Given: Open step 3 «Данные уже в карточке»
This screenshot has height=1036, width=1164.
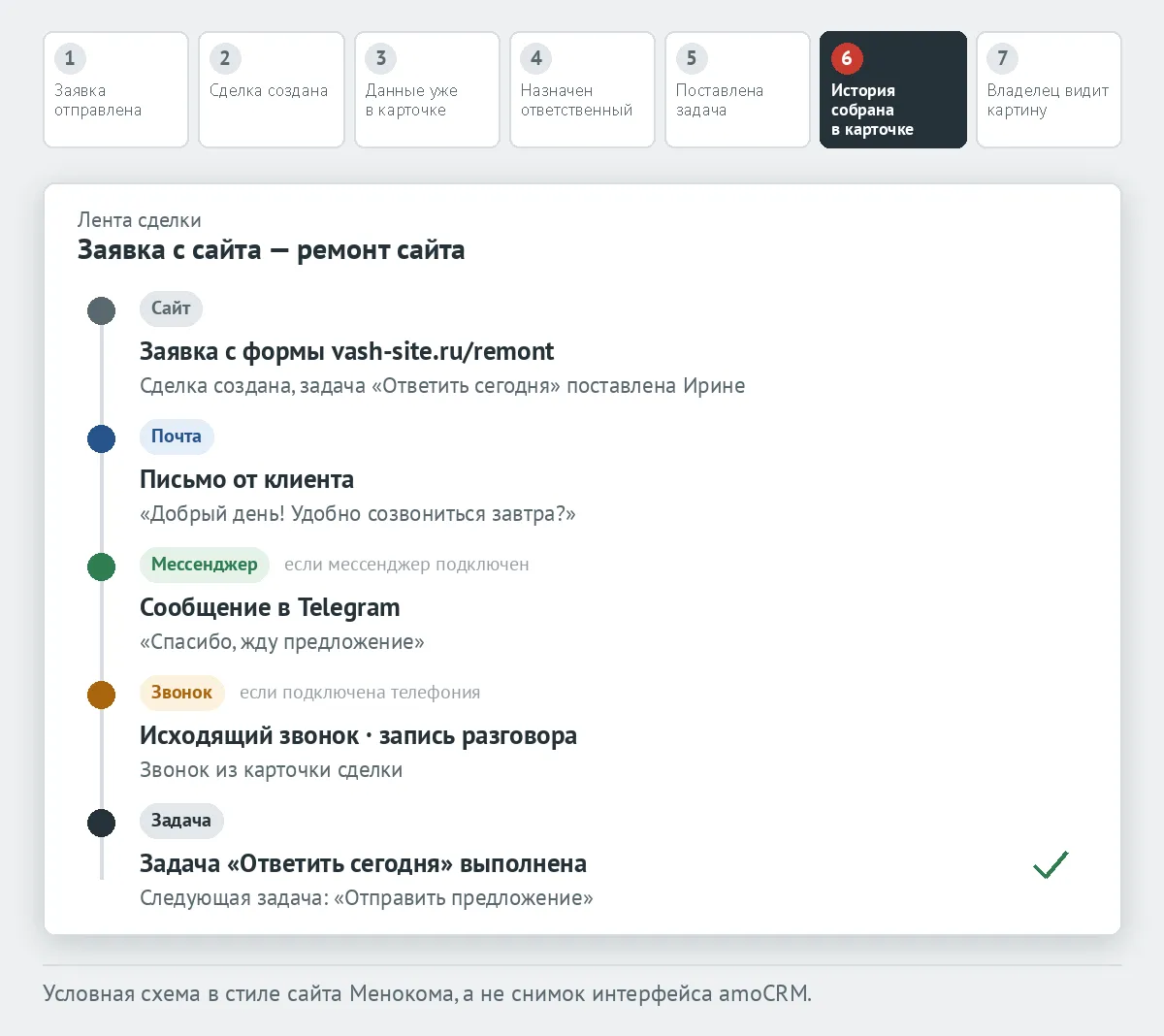Looking at the screenshot, I should click(427, 89).
